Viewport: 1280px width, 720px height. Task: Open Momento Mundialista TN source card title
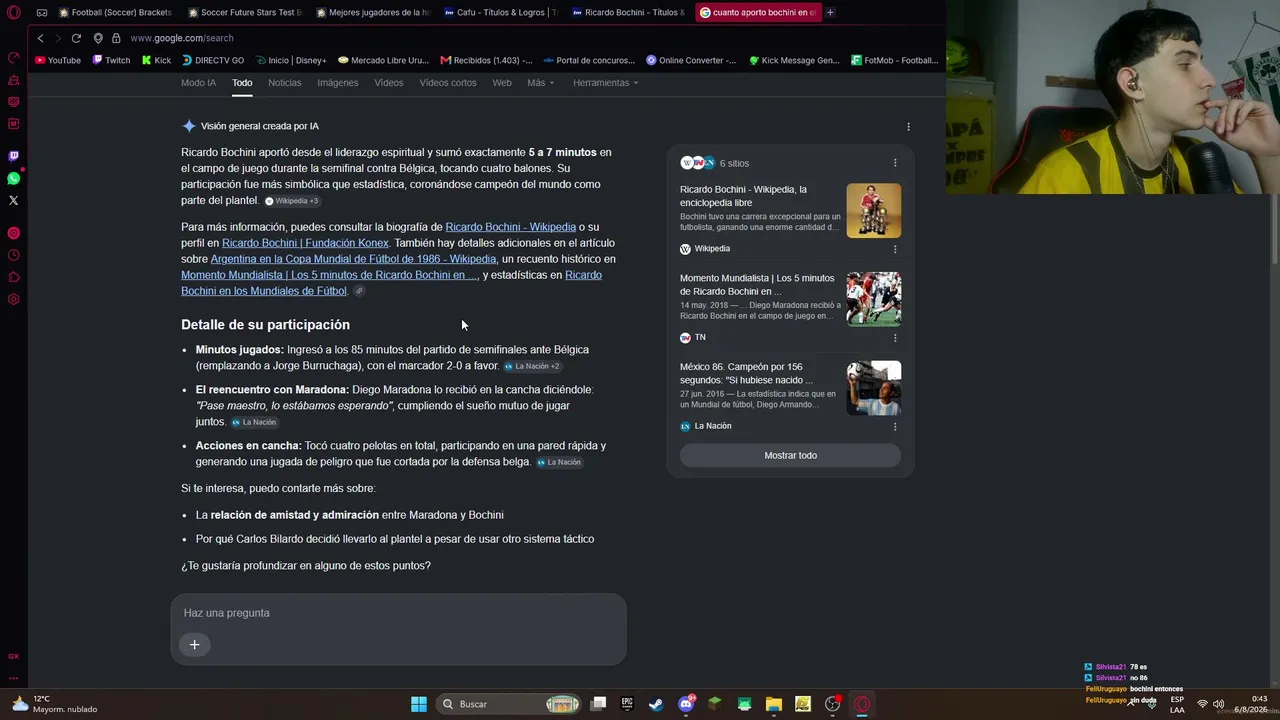click(757, 285)
